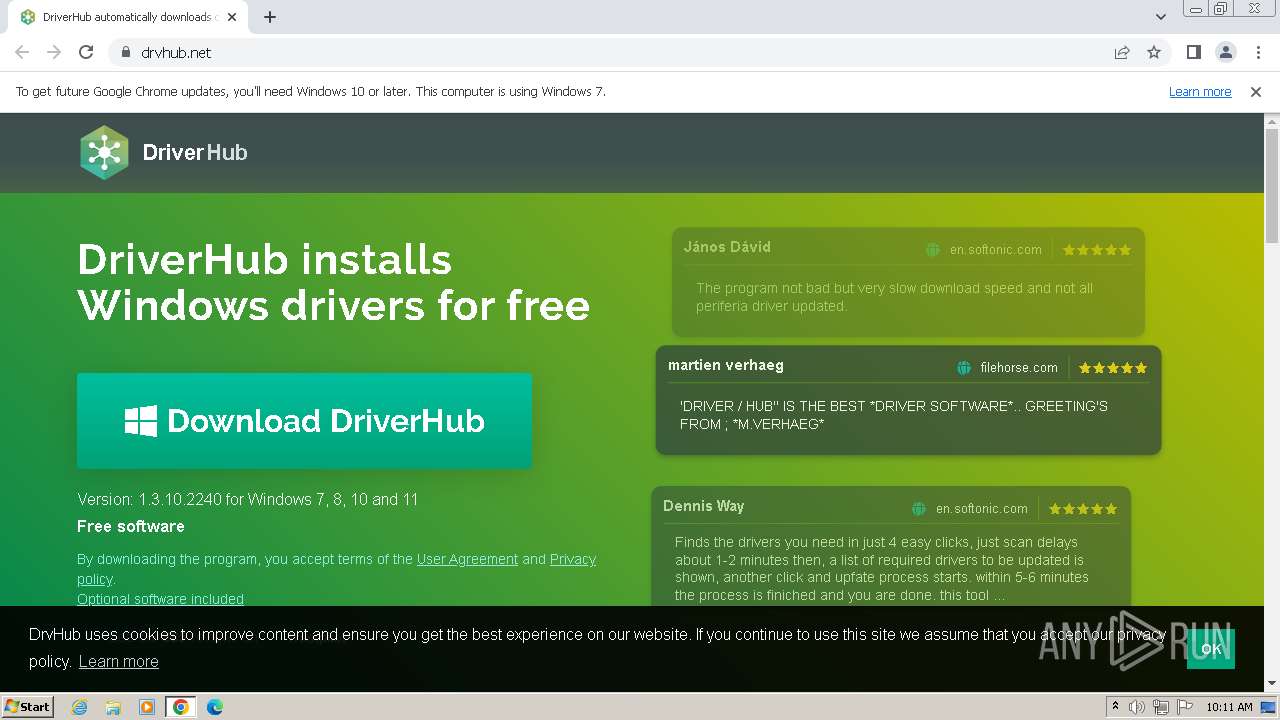This screenshot has height=720, width=1280.
Task: Share this page using the share icon
Action: coord(1122,53)
